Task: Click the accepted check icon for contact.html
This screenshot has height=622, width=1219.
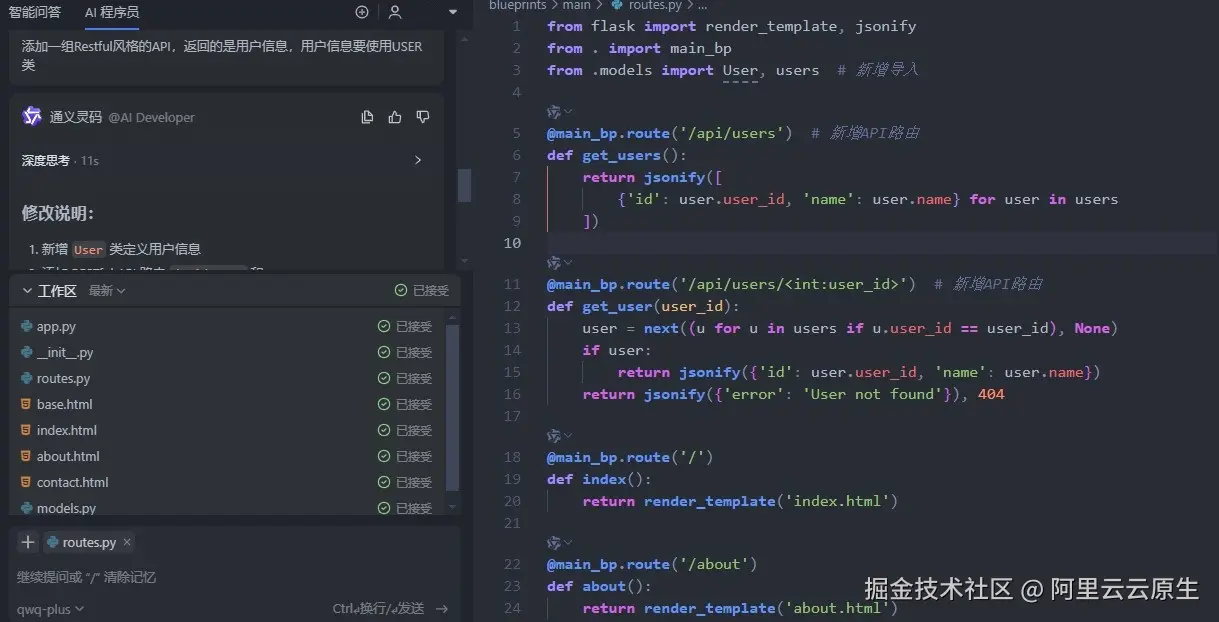Action: (x=384, y=482)
